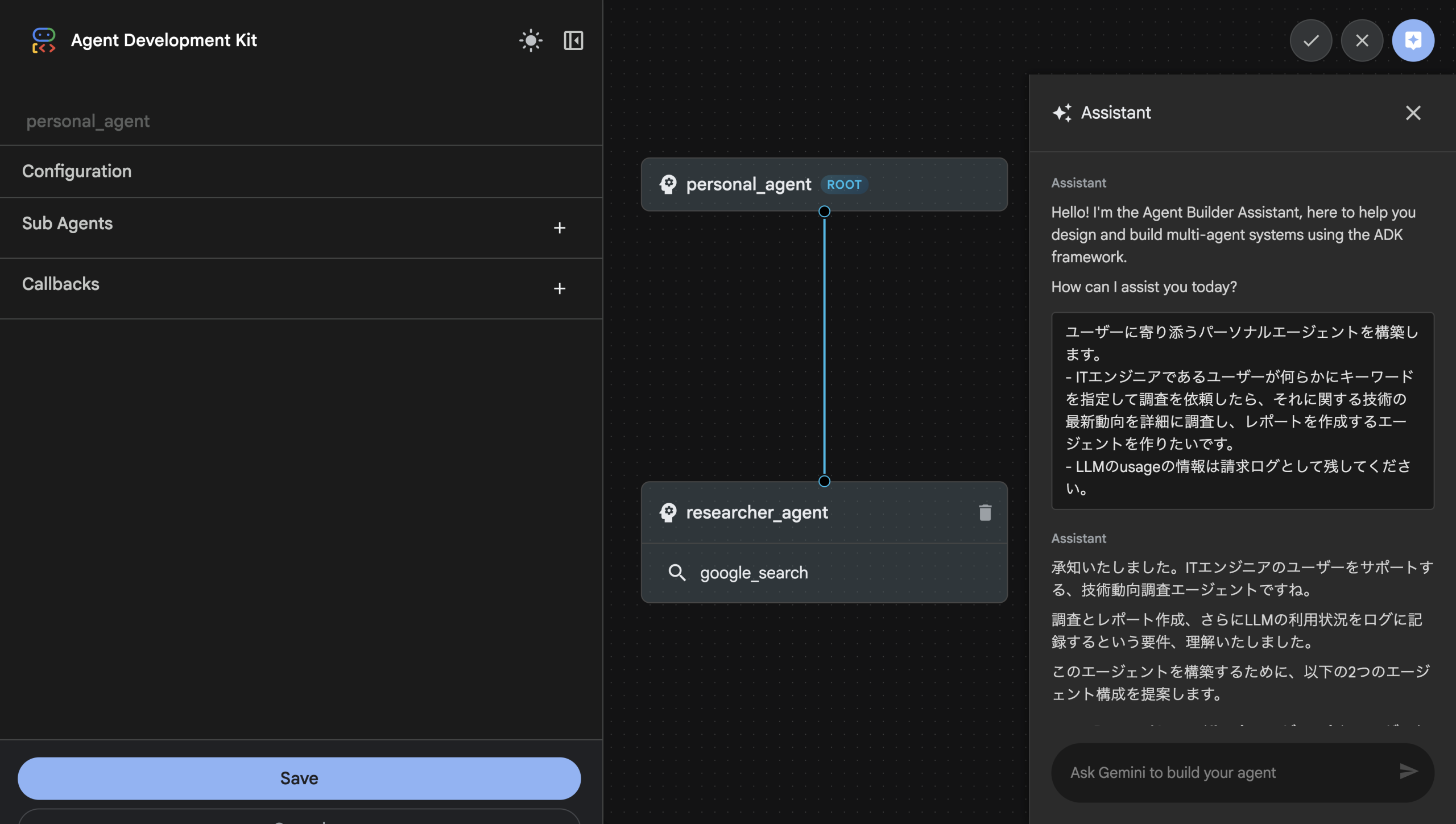This screenshot has height=824, width=1456.
Task: Click the Agent Development Kit robot logo
Action: (44, 40)
